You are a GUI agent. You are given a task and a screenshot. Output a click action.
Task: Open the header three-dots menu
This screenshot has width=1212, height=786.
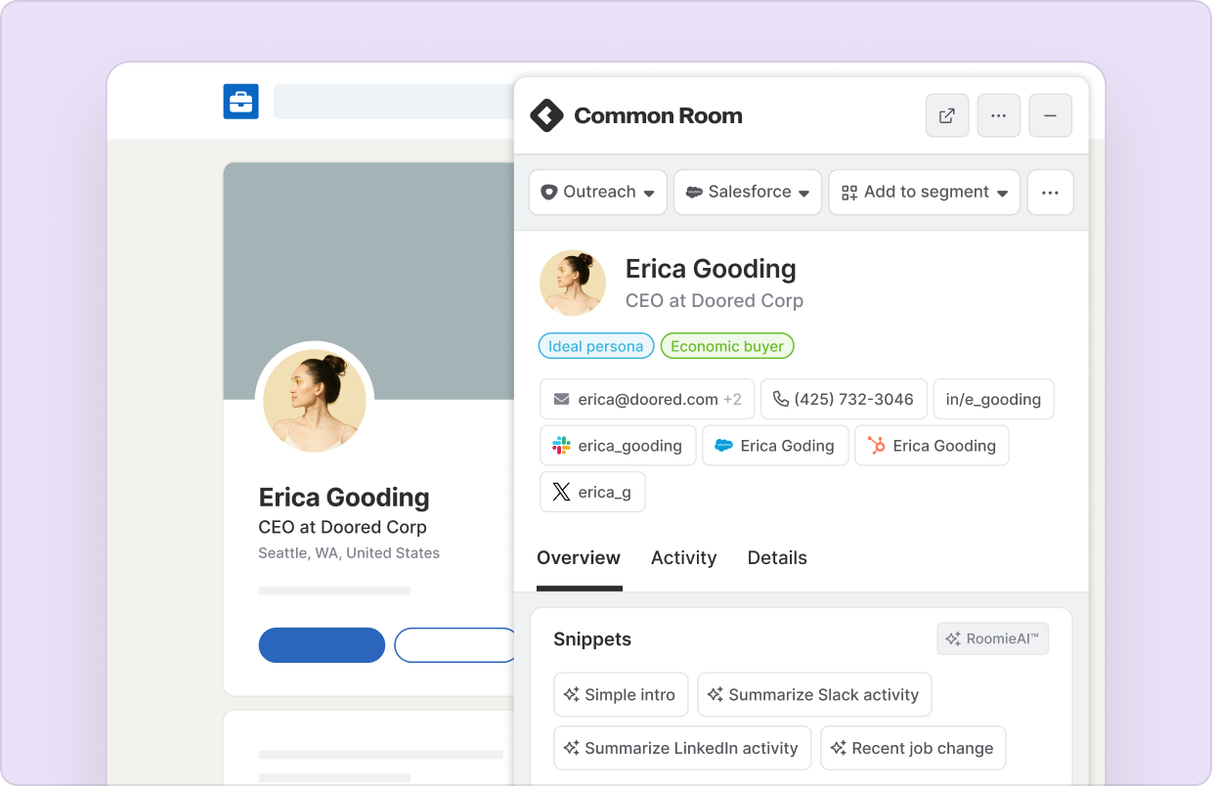pos(999,116)
